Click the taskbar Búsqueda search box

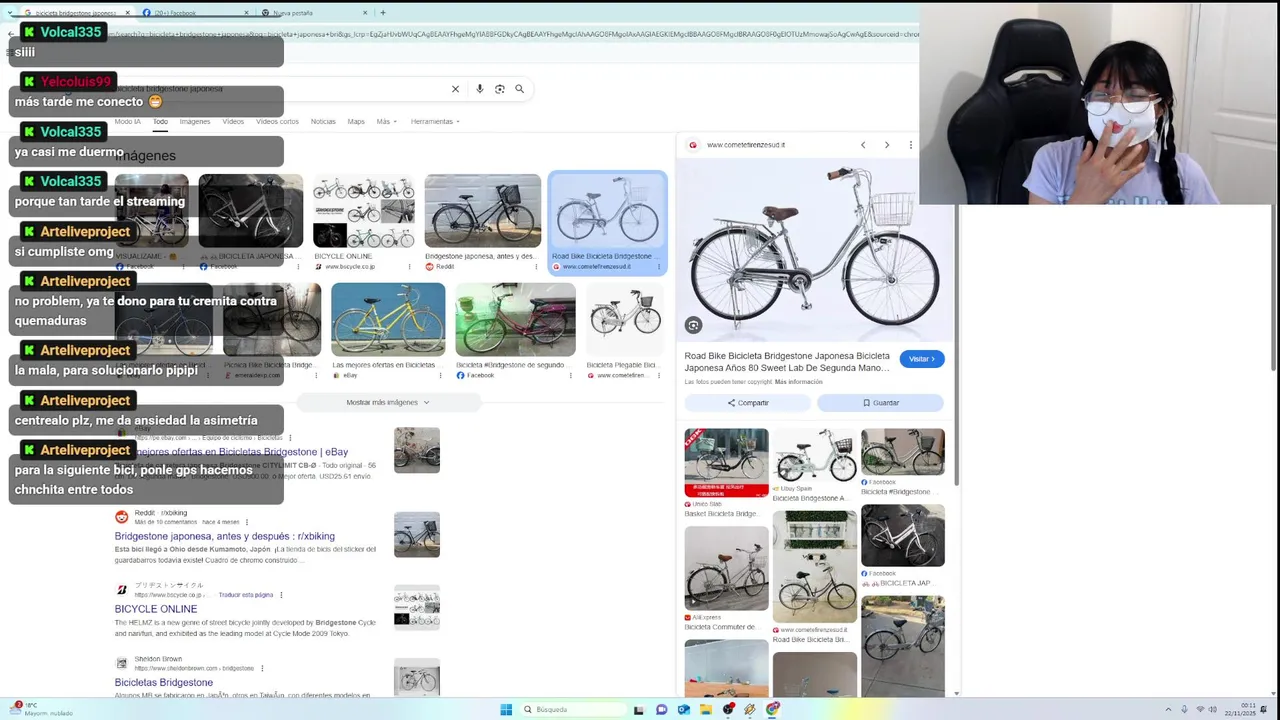(573, 709)
